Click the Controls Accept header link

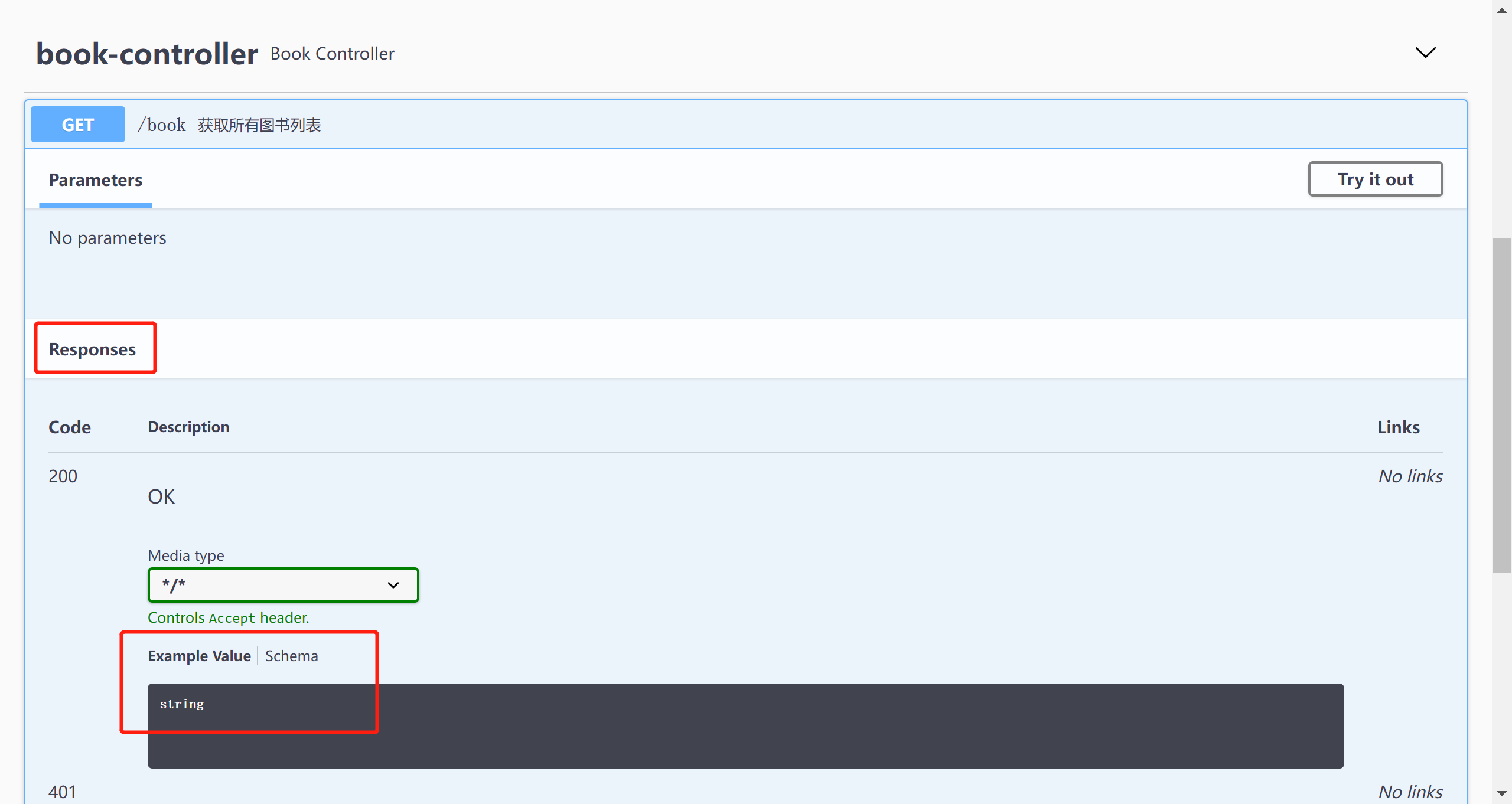coord(226,617)
